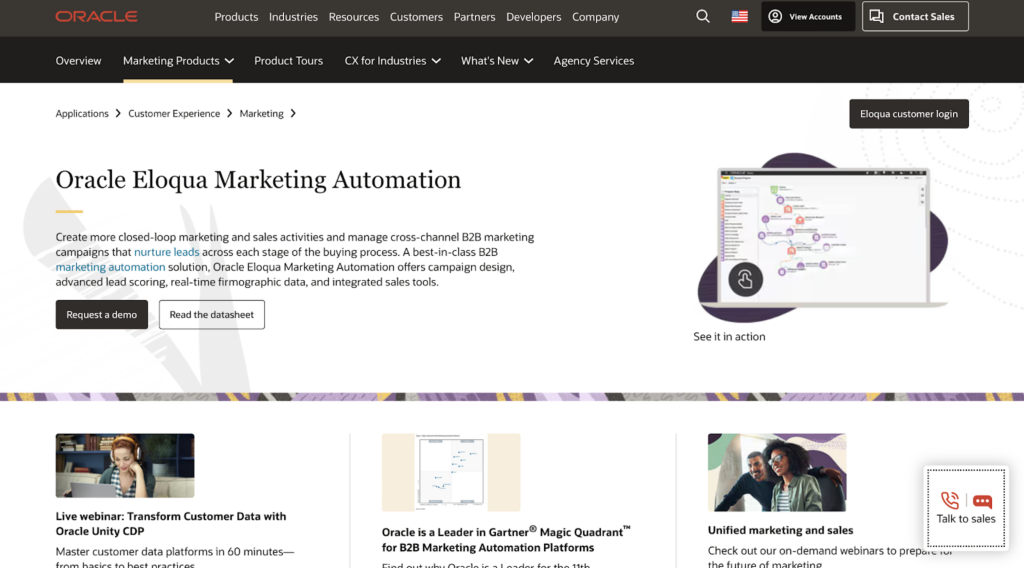Follow the Marketing breadcrumb link
1024x568 pixels.
261,114
